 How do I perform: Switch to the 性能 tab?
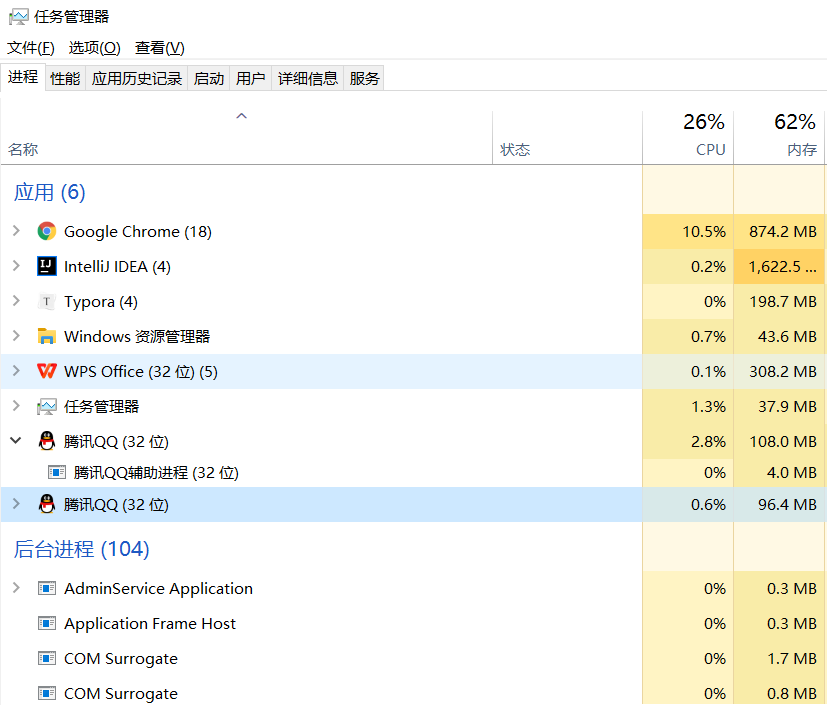(x=65, y=79)
